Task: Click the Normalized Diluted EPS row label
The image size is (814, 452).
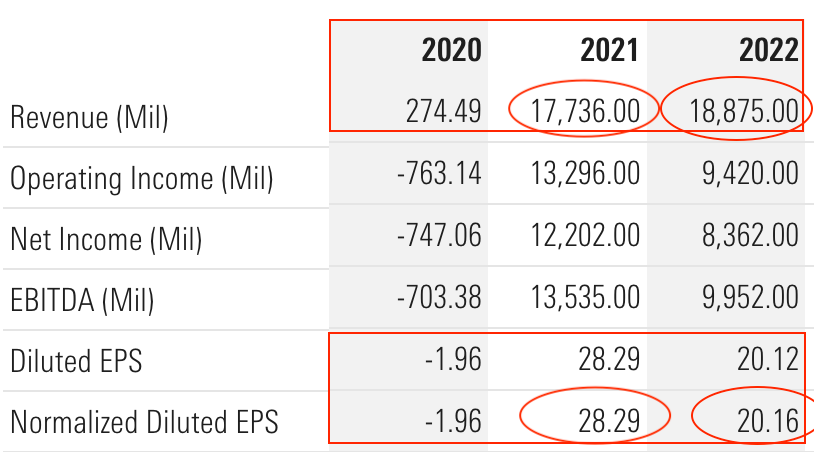Action: pyautogui.click(x=144, y=421)
